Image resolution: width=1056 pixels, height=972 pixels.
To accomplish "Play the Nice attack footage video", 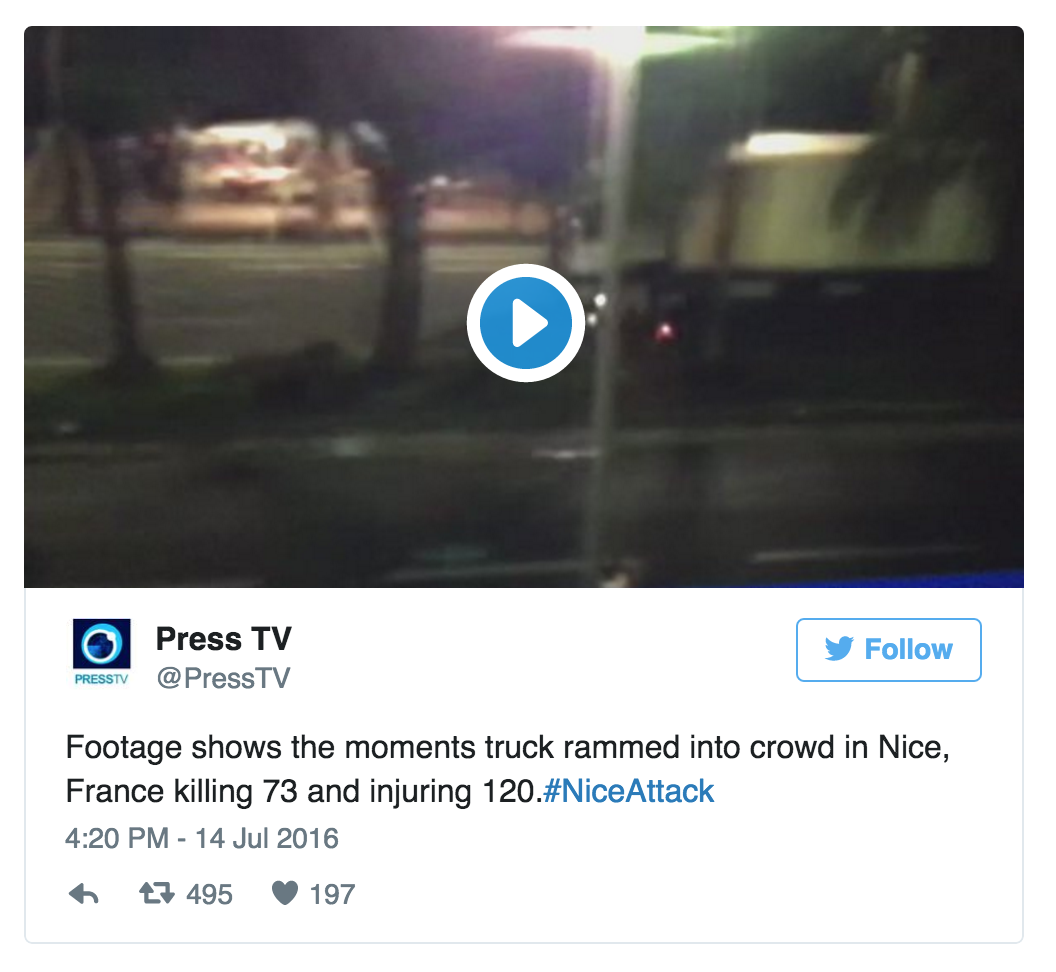I will click(x=525, y=323).
